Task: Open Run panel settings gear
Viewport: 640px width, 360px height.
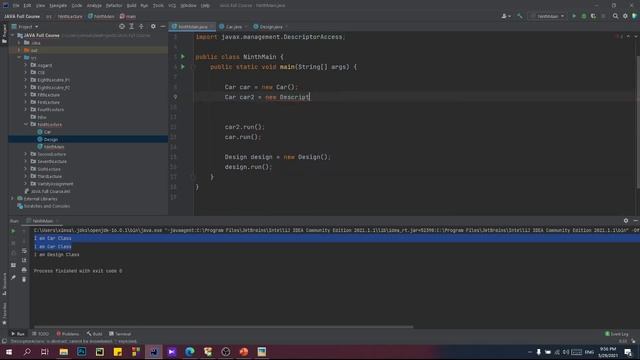Action: click(626, 220)
